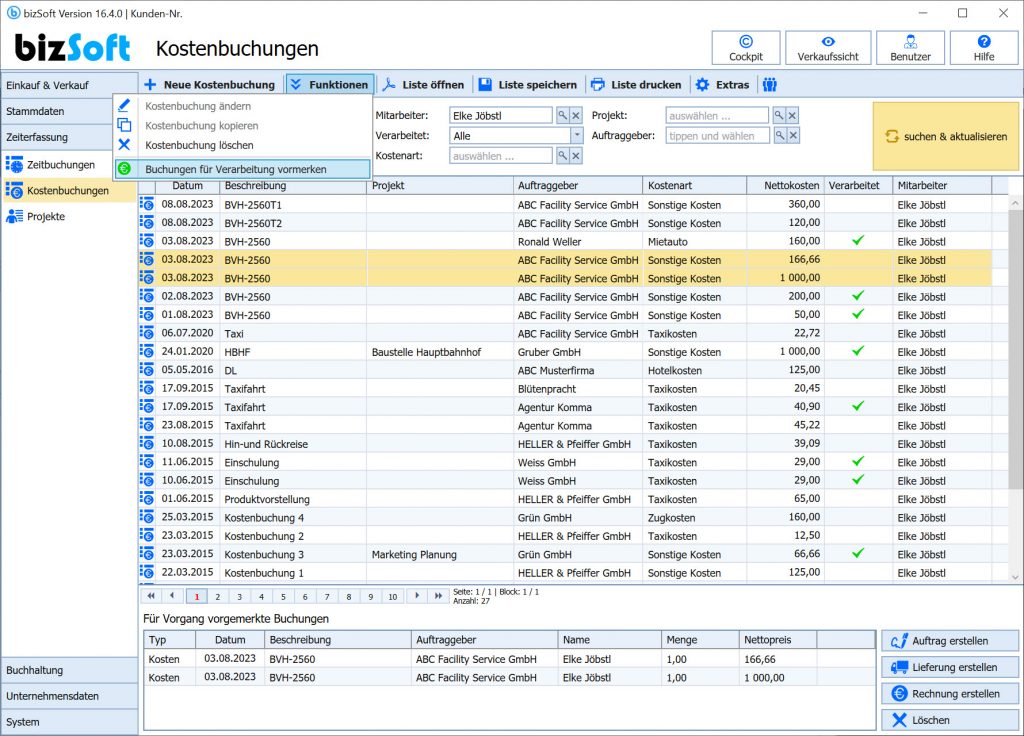Go to first page arrow

click(152, 596)
